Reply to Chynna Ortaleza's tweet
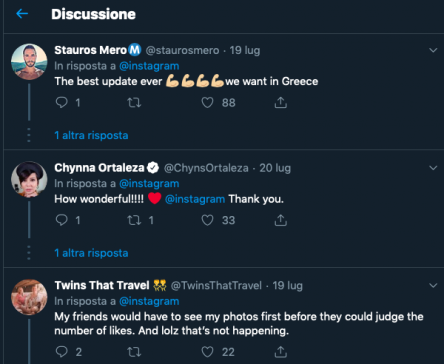Screen dimensions: 444x364 (62, 220)
